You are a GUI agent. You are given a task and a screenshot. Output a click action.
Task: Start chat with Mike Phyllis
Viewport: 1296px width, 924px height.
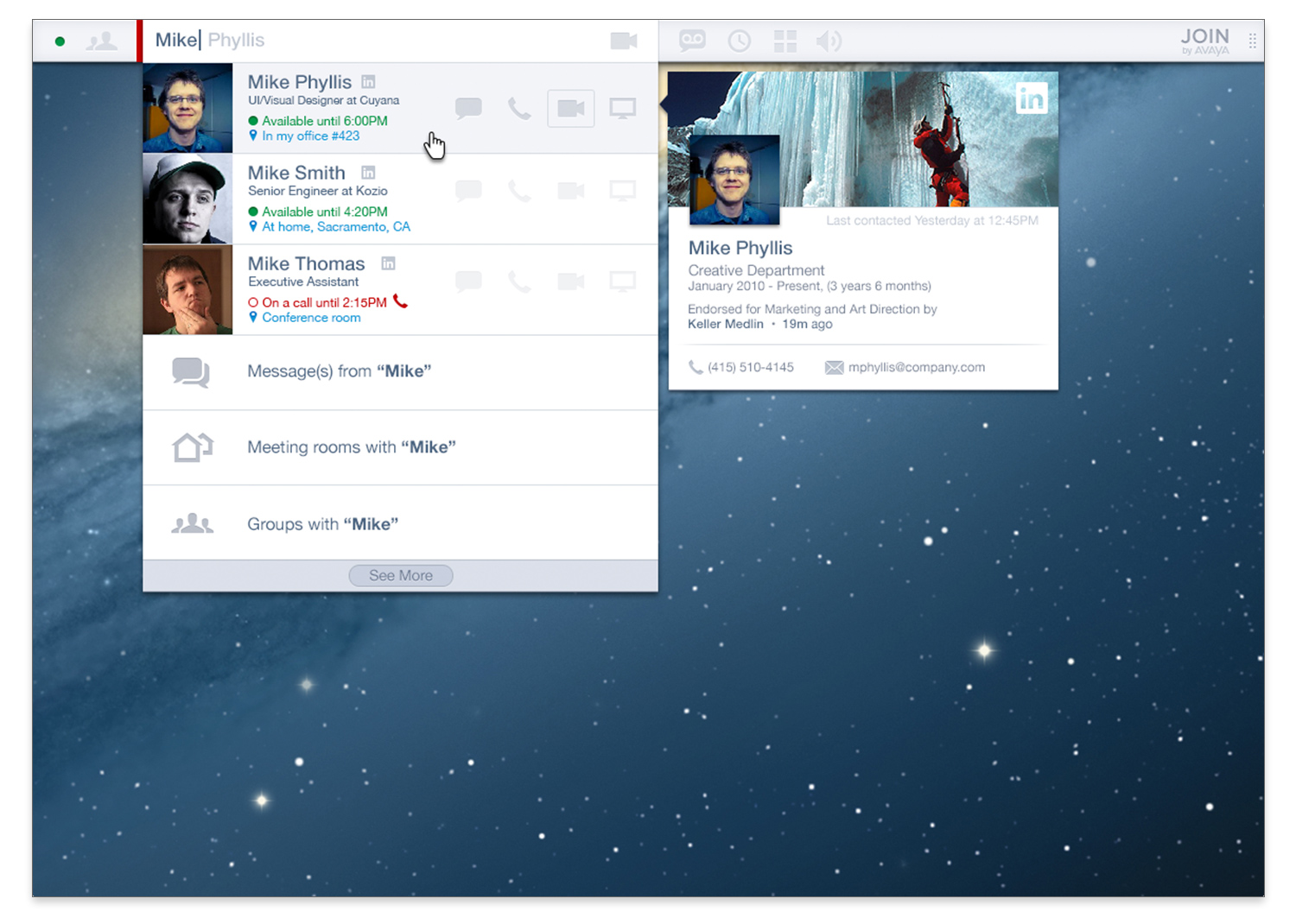(468, 109)
